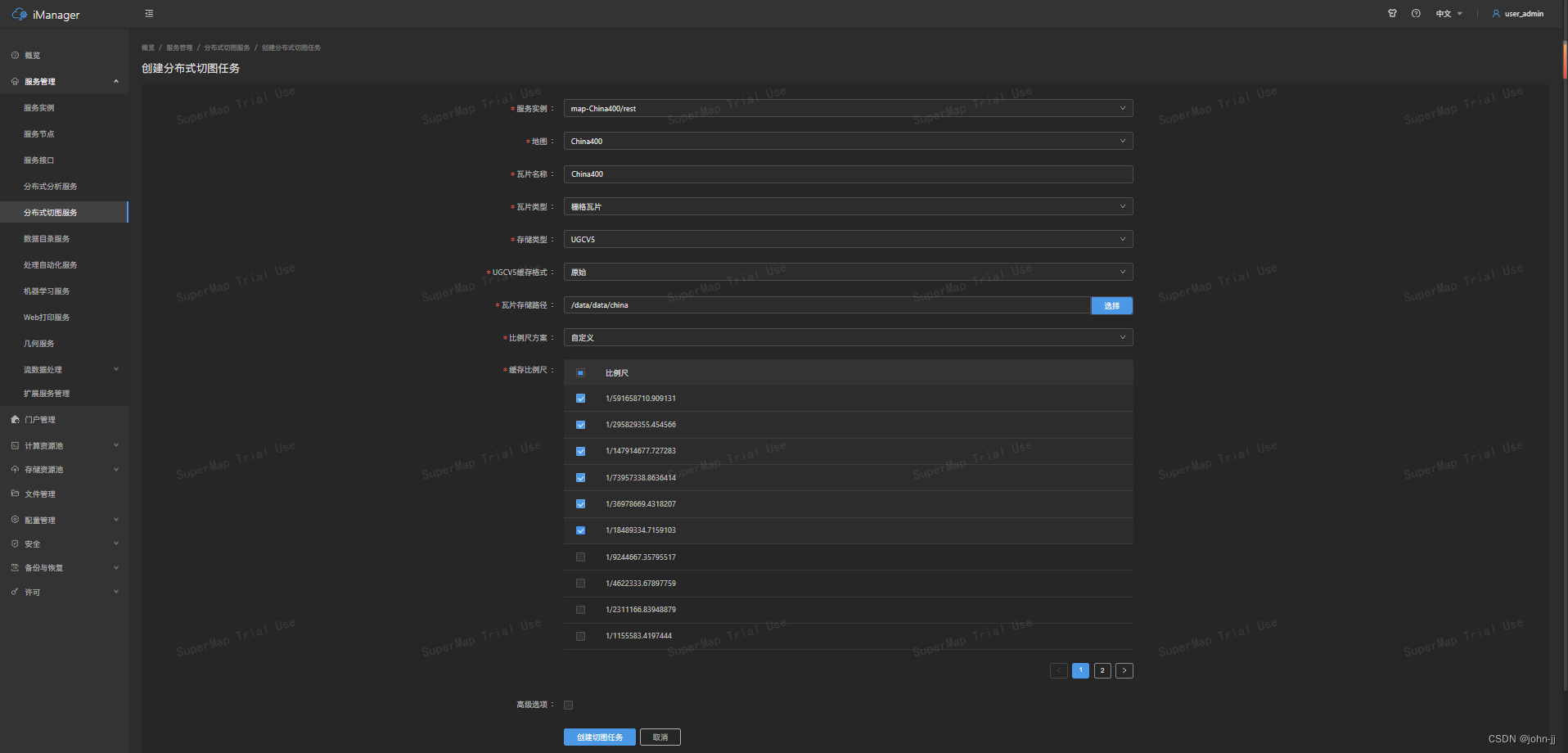This screenshot has width=1568, height=753.
Task: Uncheck scale 1/36978669.4318207
Action: point(580,504)
